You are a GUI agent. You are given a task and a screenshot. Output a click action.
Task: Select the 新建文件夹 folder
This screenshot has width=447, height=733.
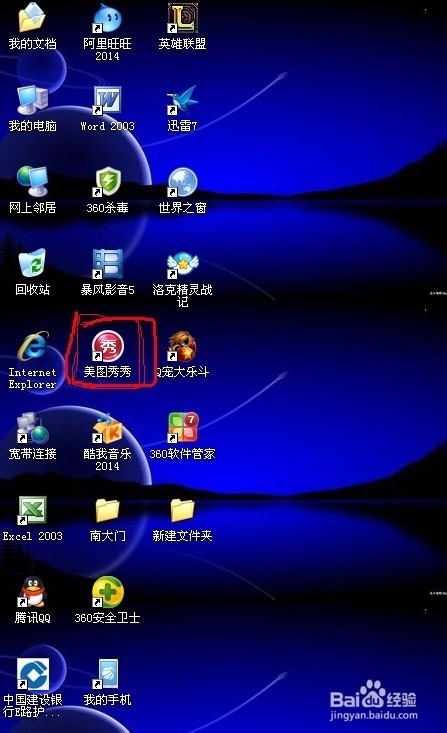(182, 510)
